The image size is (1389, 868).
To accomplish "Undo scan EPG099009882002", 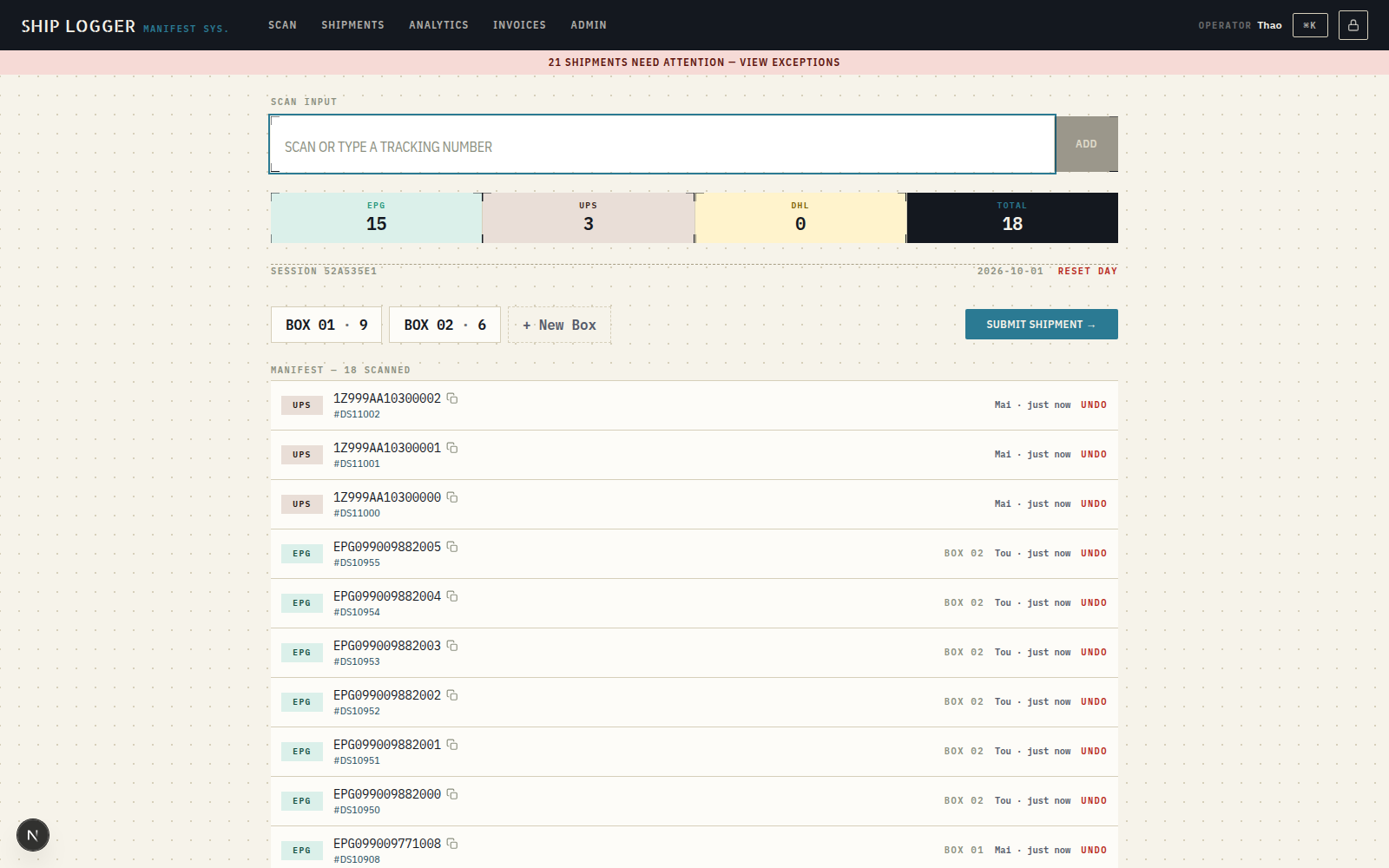I will coord(1094,701).
